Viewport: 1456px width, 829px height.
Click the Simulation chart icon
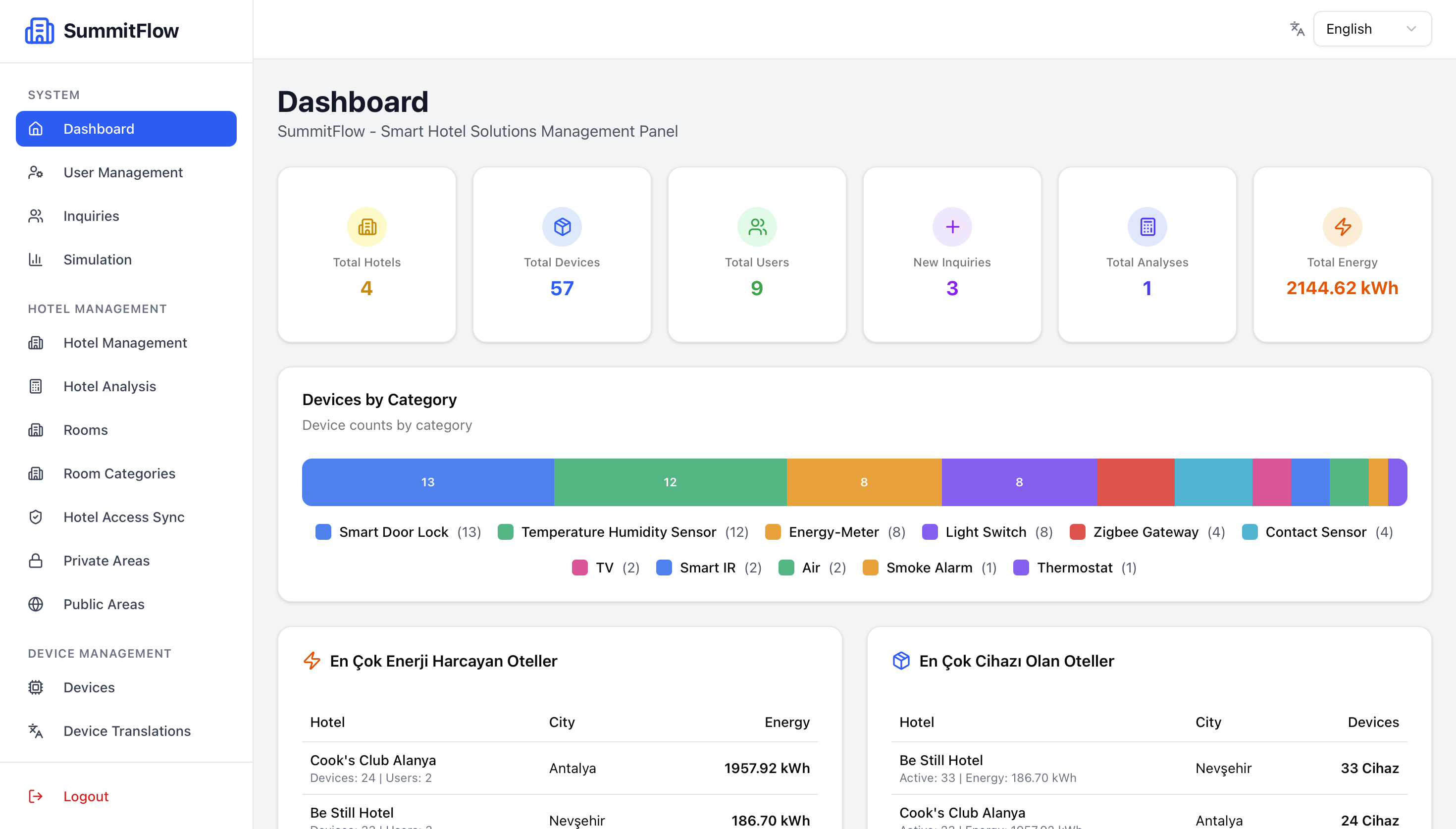pyautogui.click(x=36, y=259)
